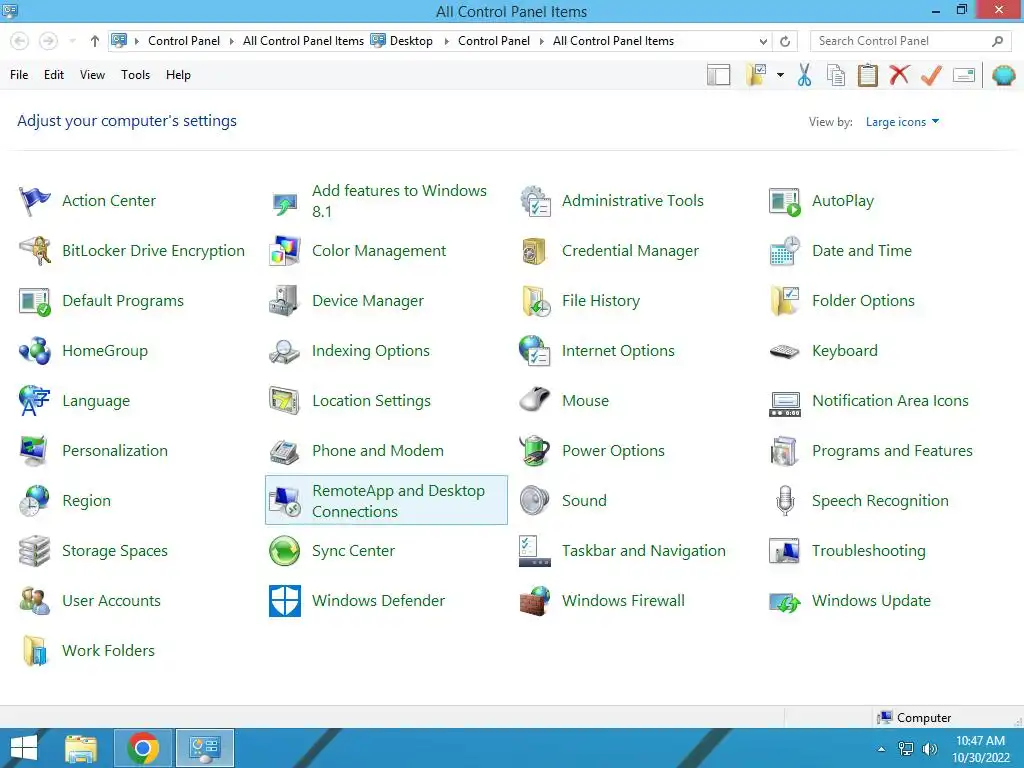Click the orange checkmark toolbar icon

point(931,75)
